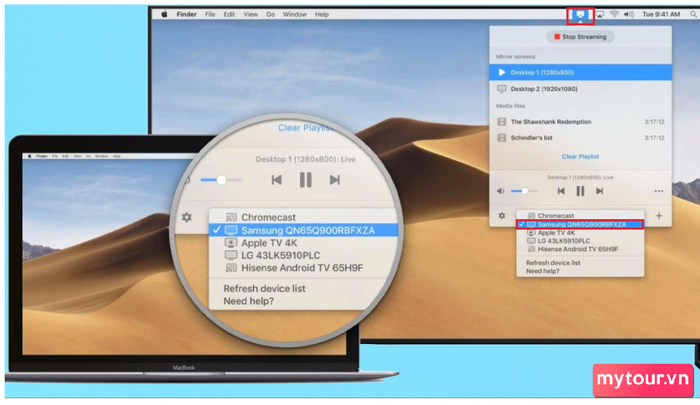Viewport: 700px width, 405px height.
Task: Click the play arrow beside Desktop 1
Action: (x=502, y=72)
